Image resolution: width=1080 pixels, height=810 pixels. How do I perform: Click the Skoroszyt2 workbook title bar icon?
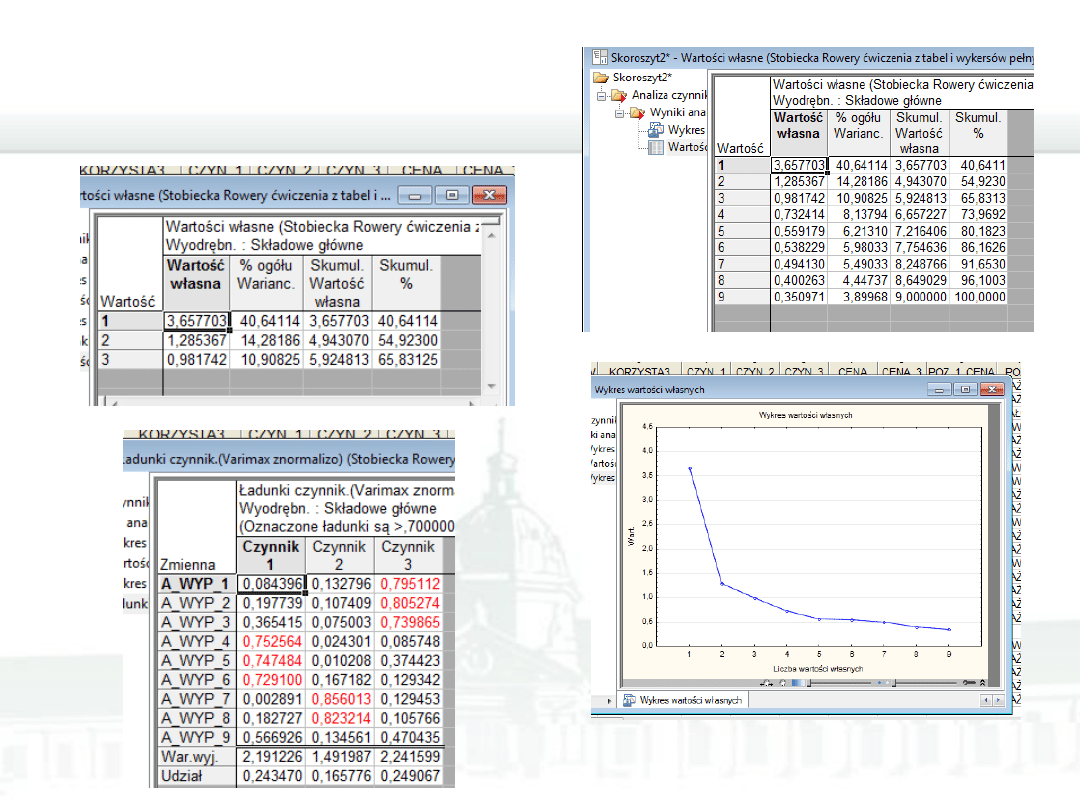tap(601, 58)
